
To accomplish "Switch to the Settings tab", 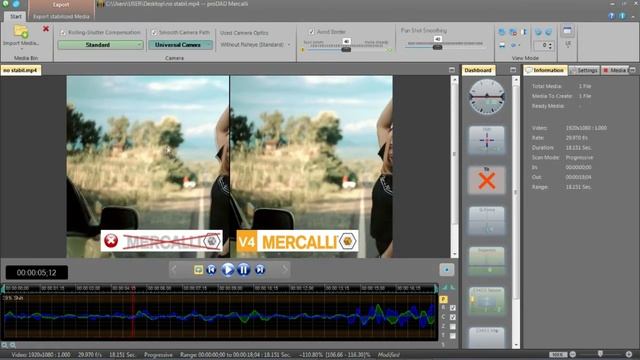I will click(584, 70).
